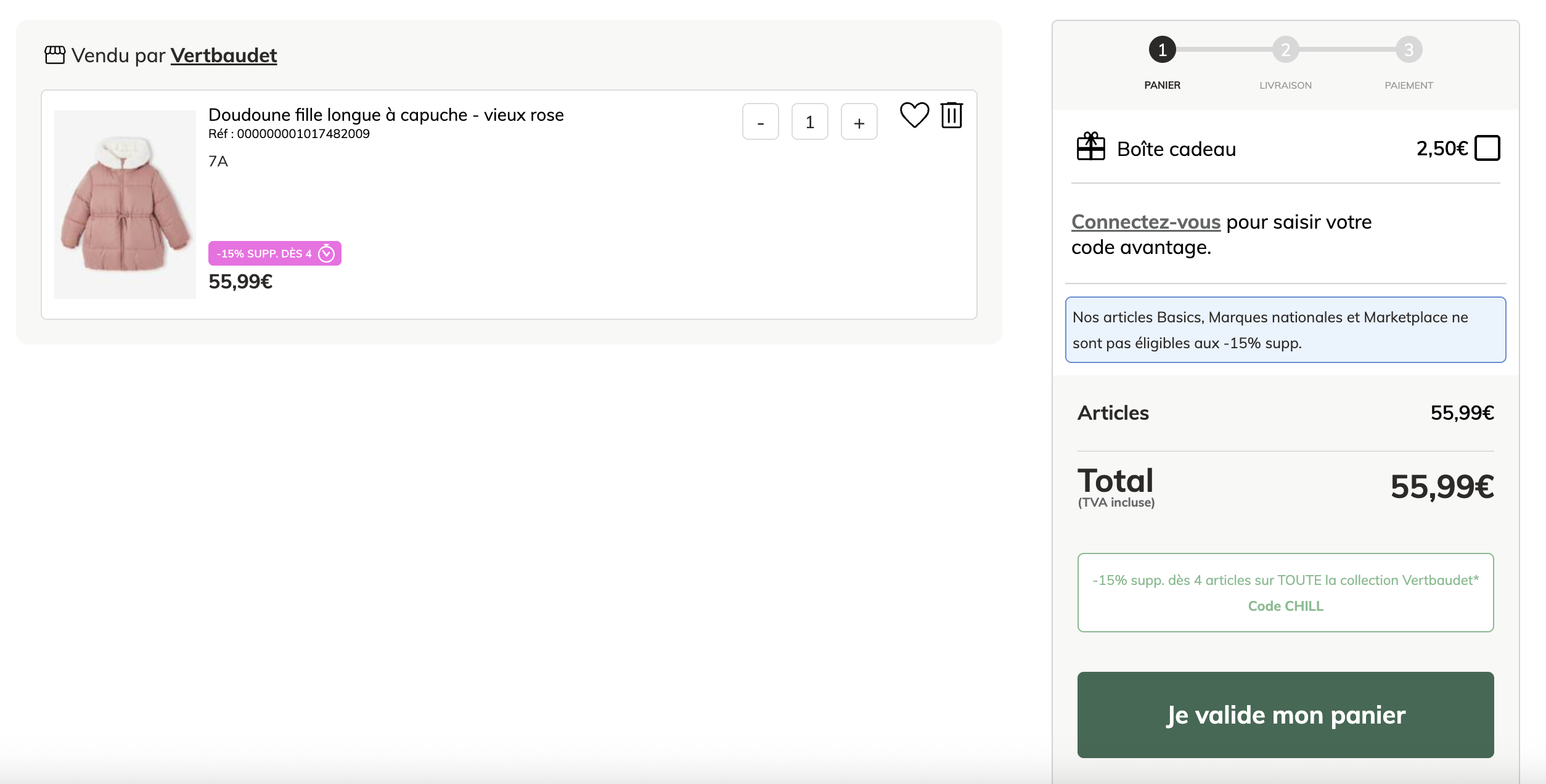Click the shop icon beside Vendu par

(x=55, y=55)
